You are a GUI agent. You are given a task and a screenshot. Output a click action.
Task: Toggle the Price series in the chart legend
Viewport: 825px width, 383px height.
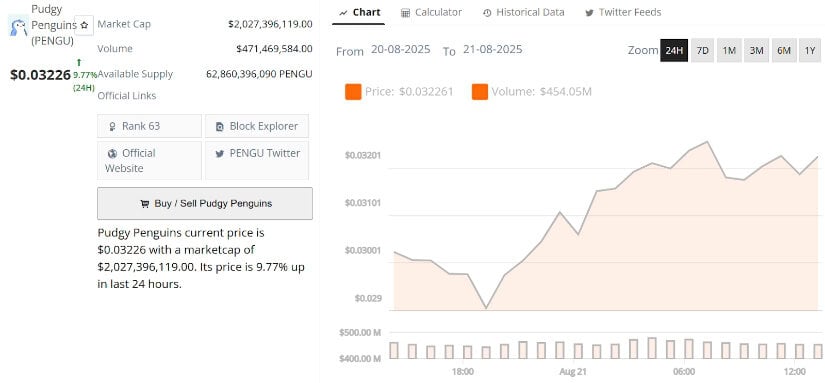pyautogui.click(x=399, y=92)
